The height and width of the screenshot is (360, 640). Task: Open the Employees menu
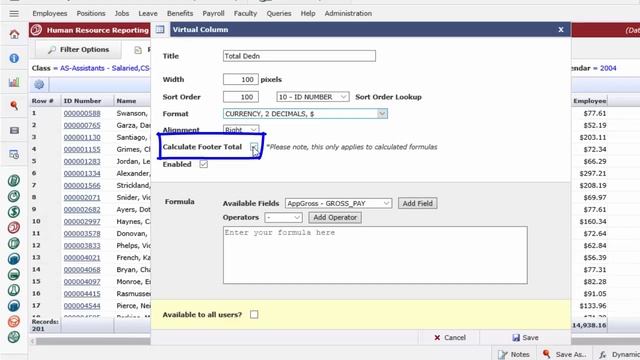pos(50,13)
